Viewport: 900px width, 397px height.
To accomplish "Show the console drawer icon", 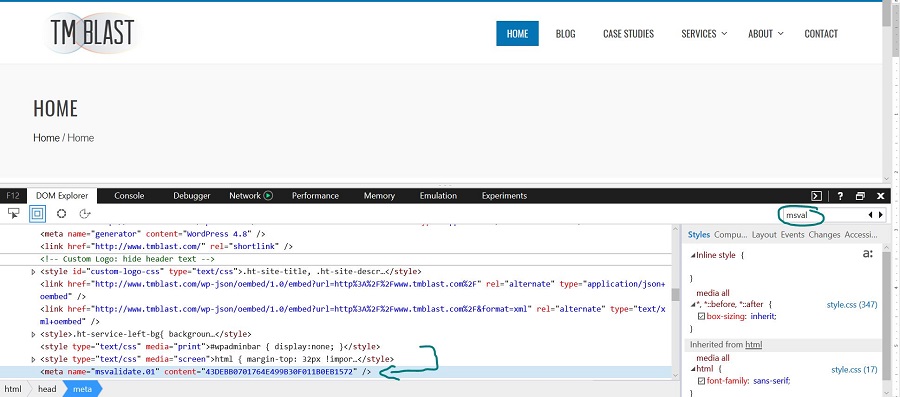I will [x=816, y=196].
